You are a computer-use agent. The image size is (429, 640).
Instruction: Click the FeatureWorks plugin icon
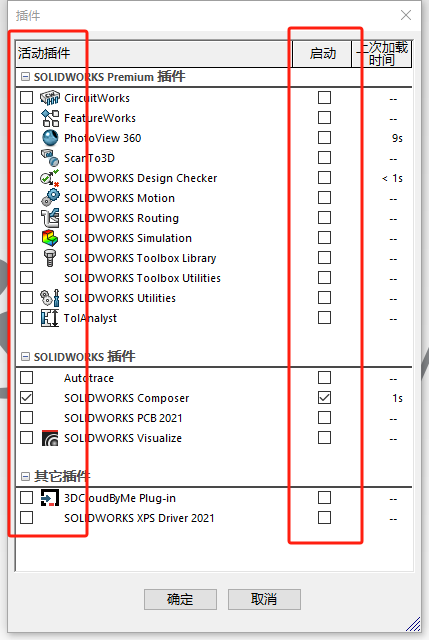50,118
